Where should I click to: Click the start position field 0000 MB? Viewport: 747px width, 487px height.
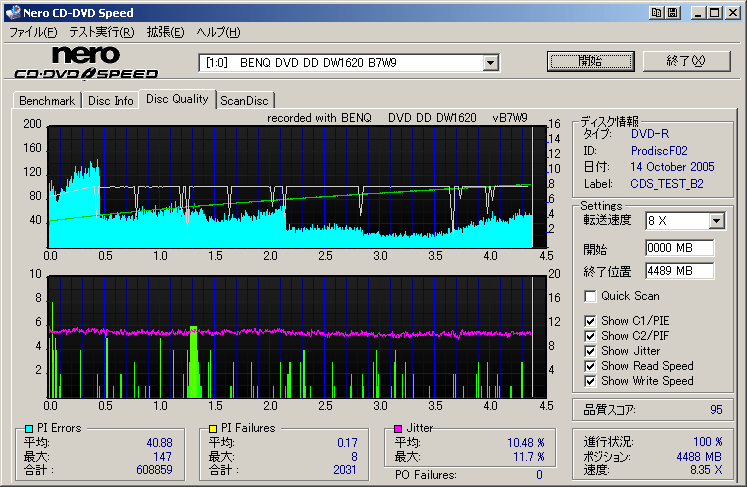[680, 248]
